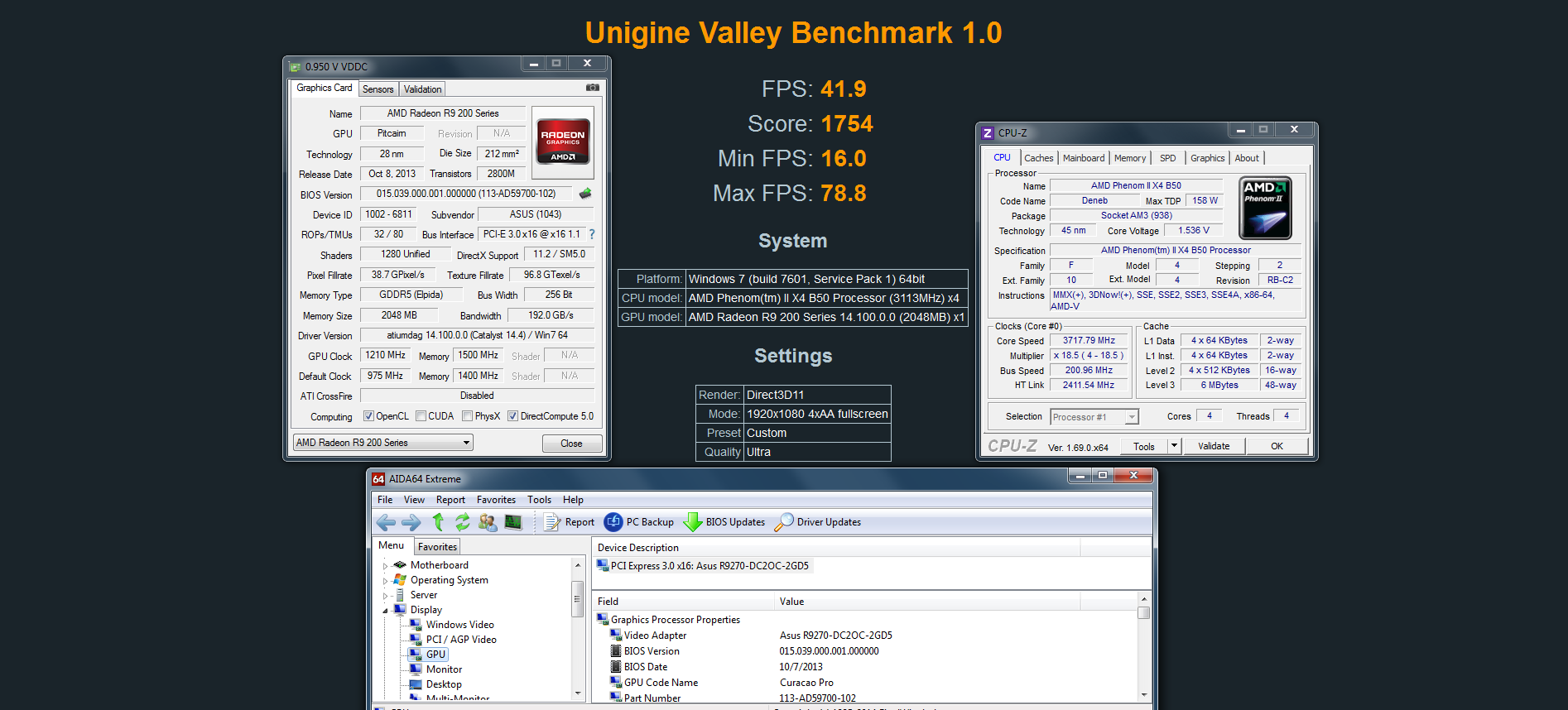Click the Report notepad icon in AIDA64 toolbar
The width and height of the screenshot is (1568, 710).
click(x=552, y=522)
